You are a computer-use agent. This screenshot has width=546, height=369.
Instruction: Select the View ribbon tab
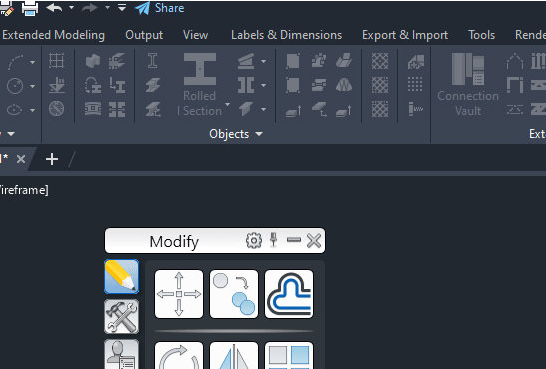[x=195, y=35]
